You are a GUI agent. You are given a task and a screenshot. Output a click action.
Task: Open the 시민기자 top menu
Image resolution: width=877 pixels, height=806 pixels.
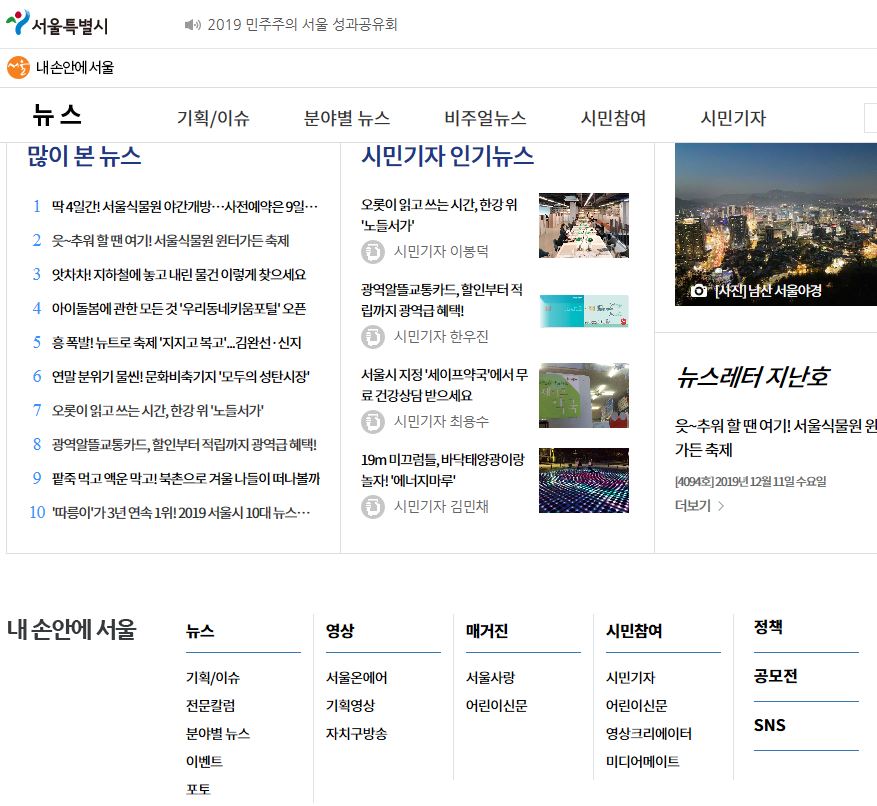tap(733, 118)
